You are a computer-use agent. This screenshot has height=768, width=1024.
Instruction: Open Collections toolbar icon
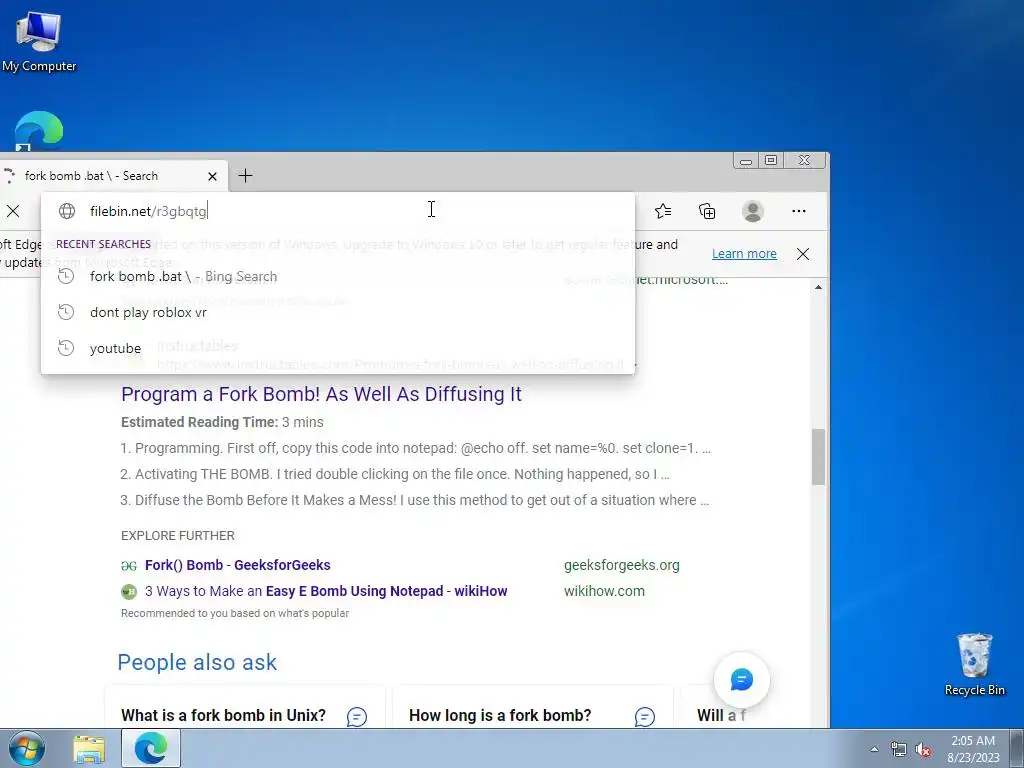(707, 211)
